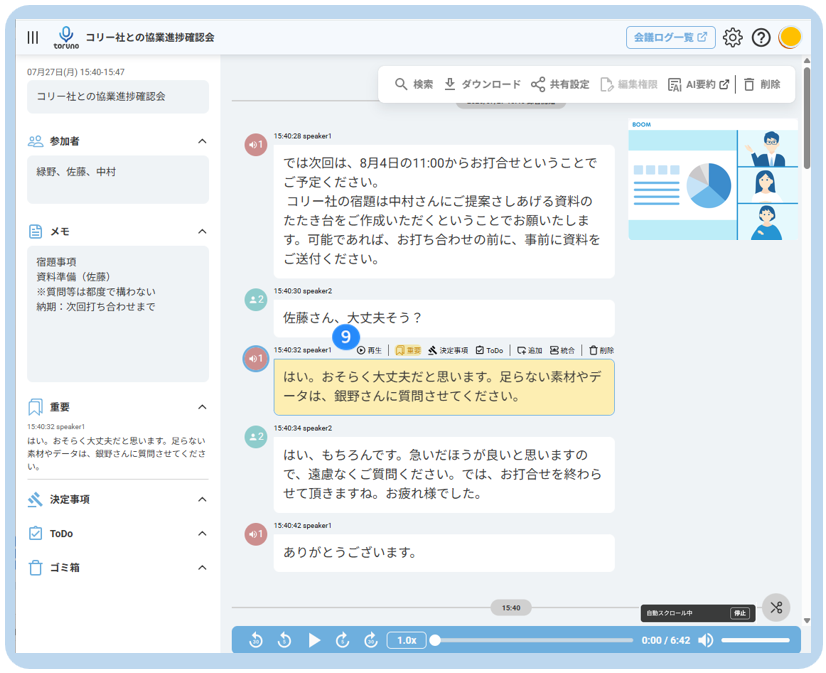The height and width of the screenshot is (673, 826).
Task: Mark the 15:40:32 utterance as ToDo
Action: click(x=489, y=350)
